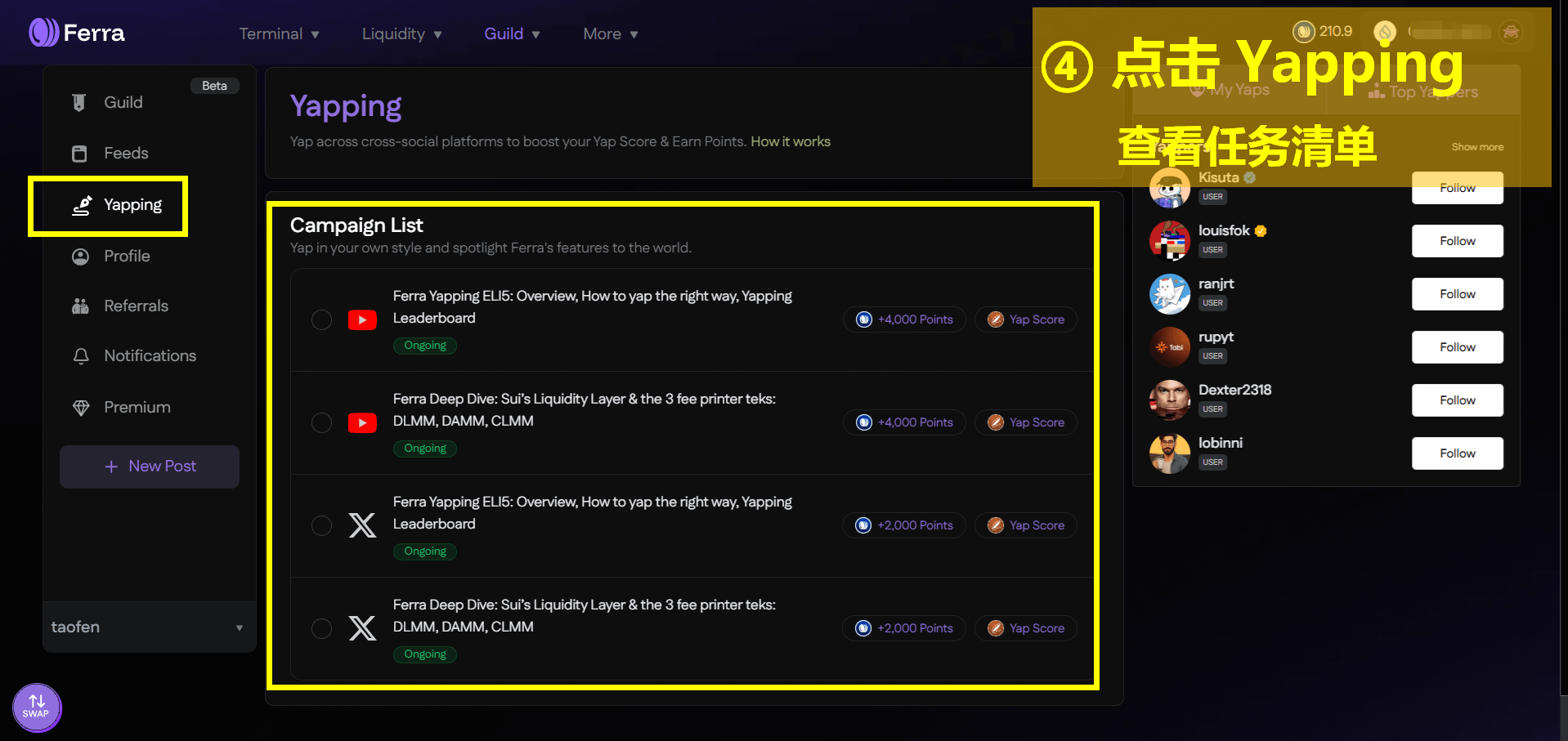Click the username louisfok

click(1224, 230)
